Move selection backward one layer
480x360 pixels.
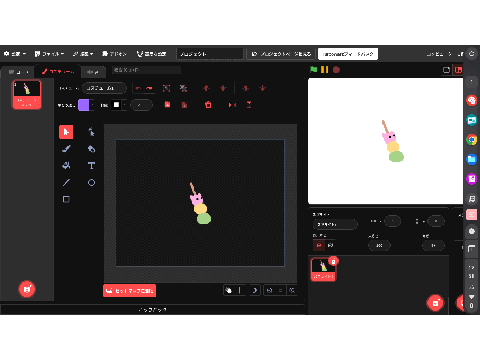point(223,88)
